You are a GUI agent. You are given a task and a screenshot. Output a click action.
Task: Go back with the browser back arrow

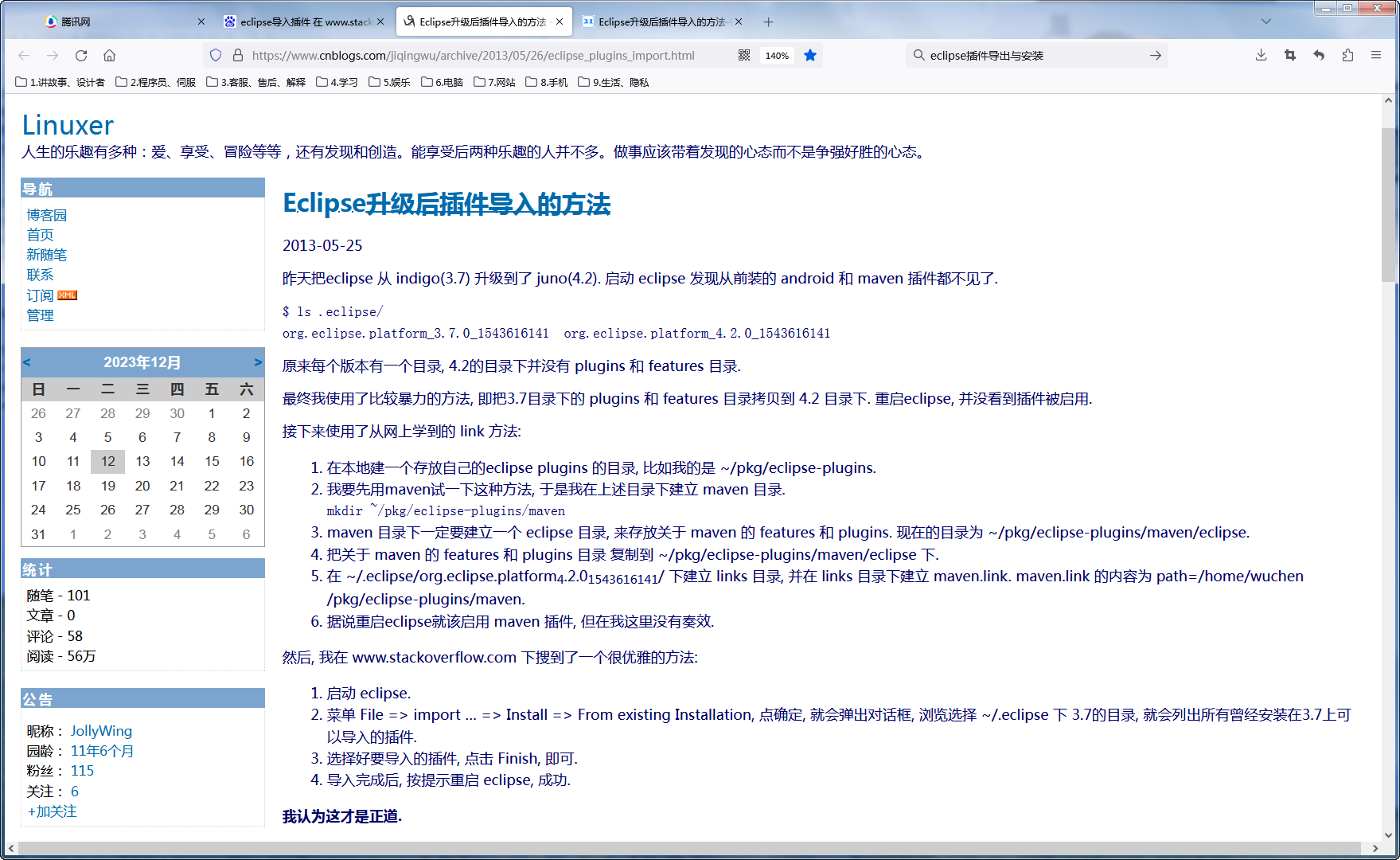coord(24,55)
